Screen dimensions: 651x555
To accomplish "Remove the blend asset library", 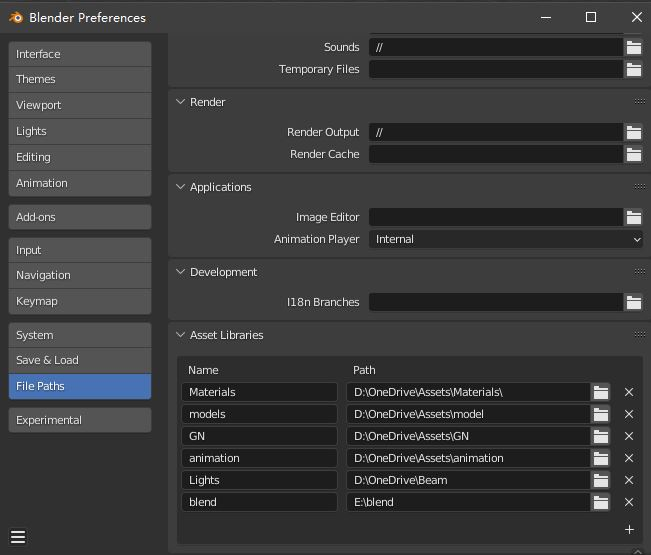I will (629, 502).
